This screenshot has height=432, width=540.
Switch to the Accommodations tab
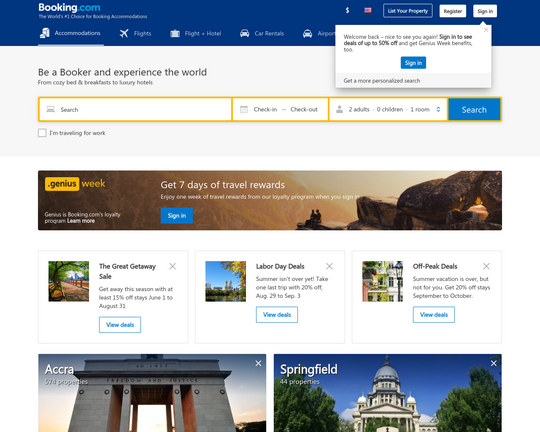pyautogui.click(x=71, y=33)
